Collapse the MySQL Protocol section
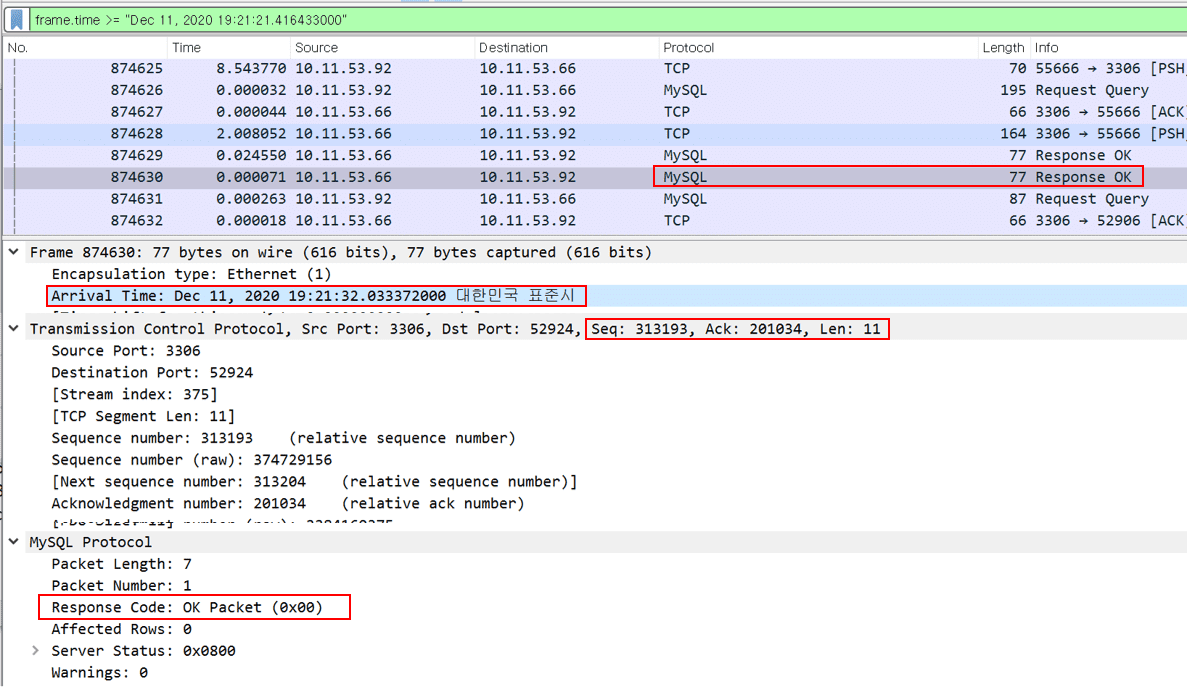This screenshot has height=689, width=1187. tap(14, 542)
